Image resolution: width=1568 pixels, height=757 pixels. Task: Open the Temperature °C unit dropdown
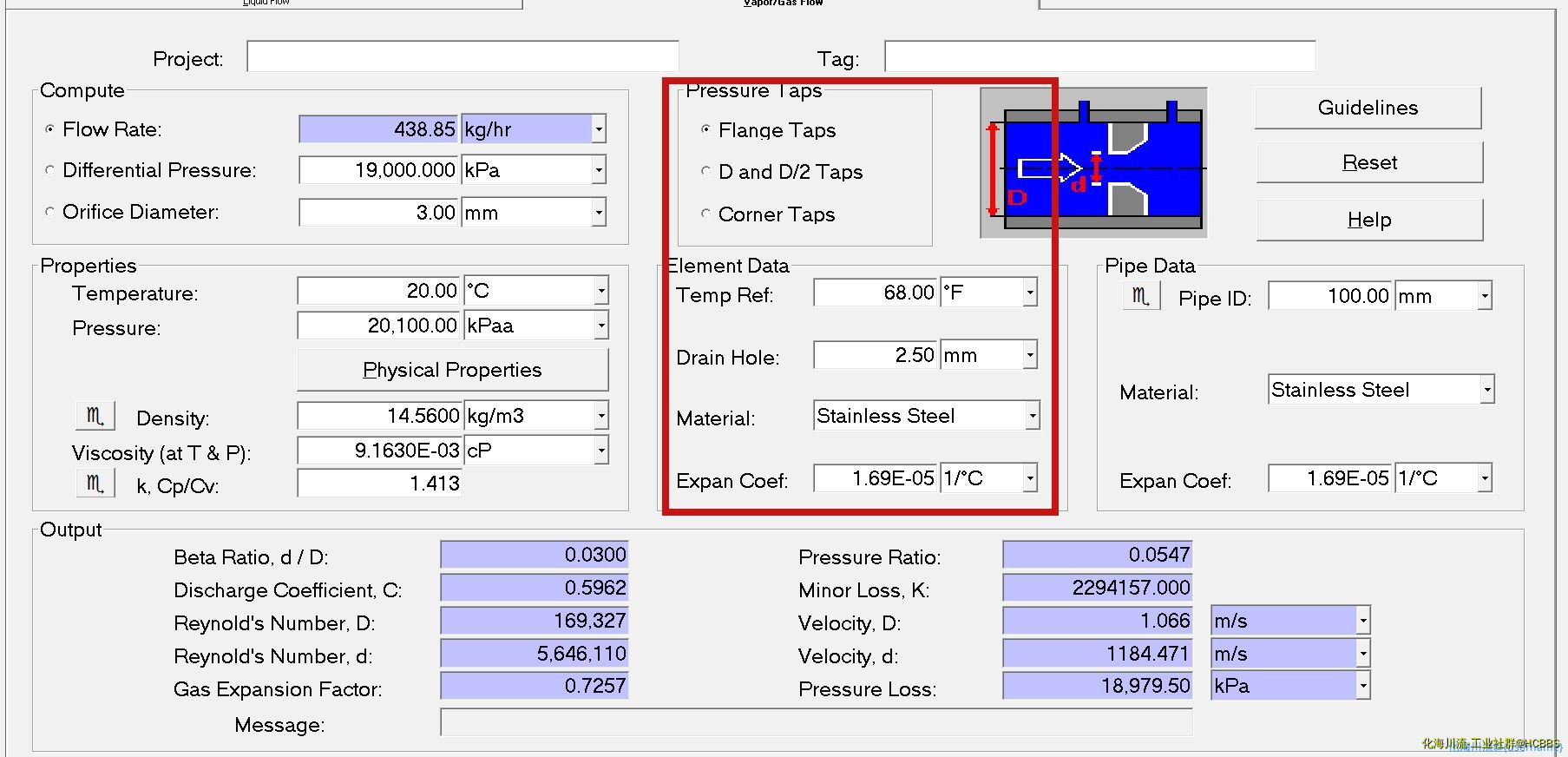(601, 291)
